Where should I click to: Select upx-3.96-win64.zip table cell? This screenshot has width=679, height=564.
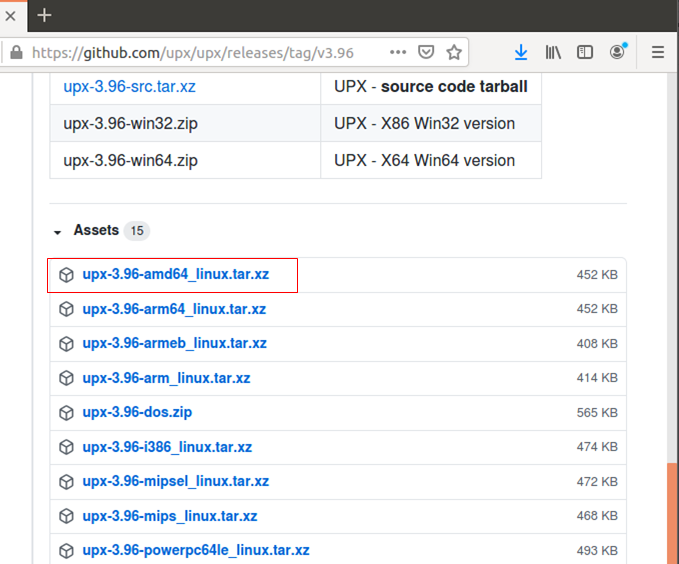click(x=185, y=160)
